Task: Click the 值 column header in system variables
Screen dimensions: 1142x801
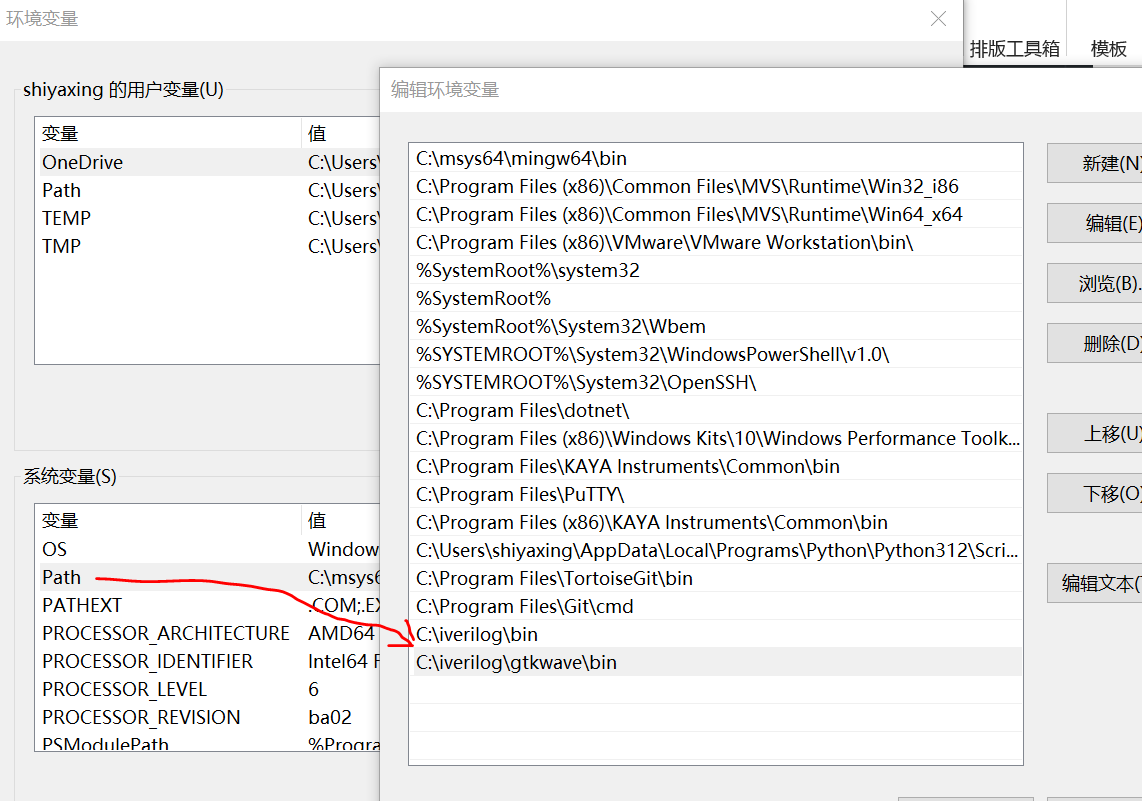Action: (x=341, y=520)
